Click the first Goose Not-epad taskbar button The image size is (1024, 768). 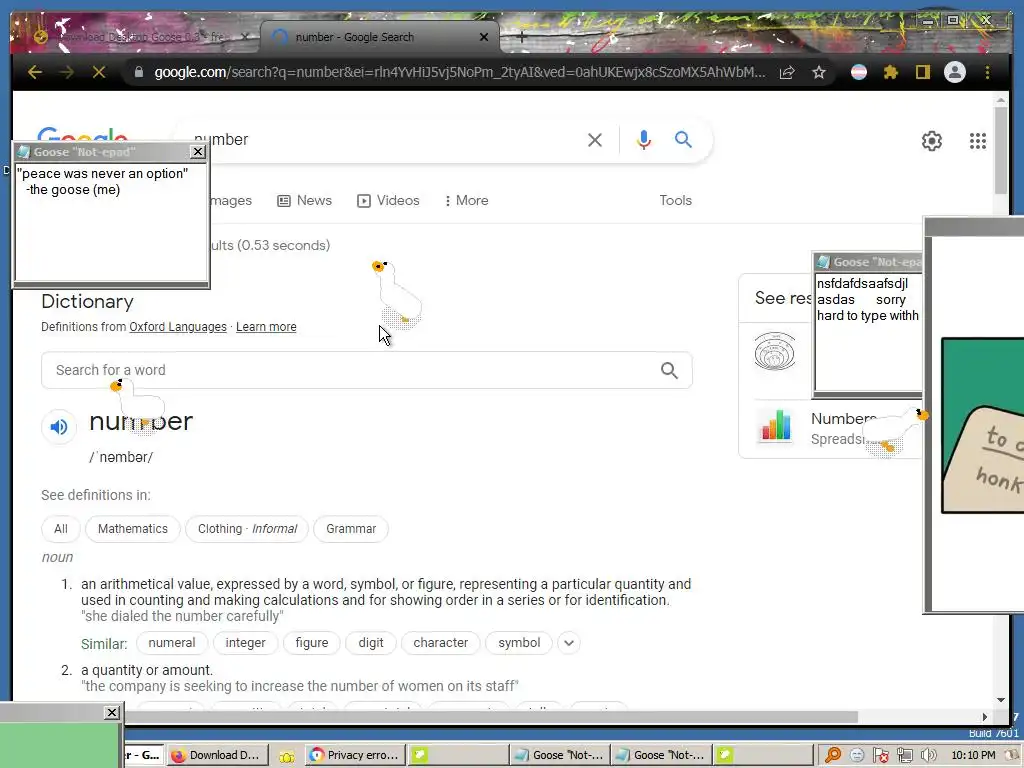pyautogui.click(x=559, y=755)
